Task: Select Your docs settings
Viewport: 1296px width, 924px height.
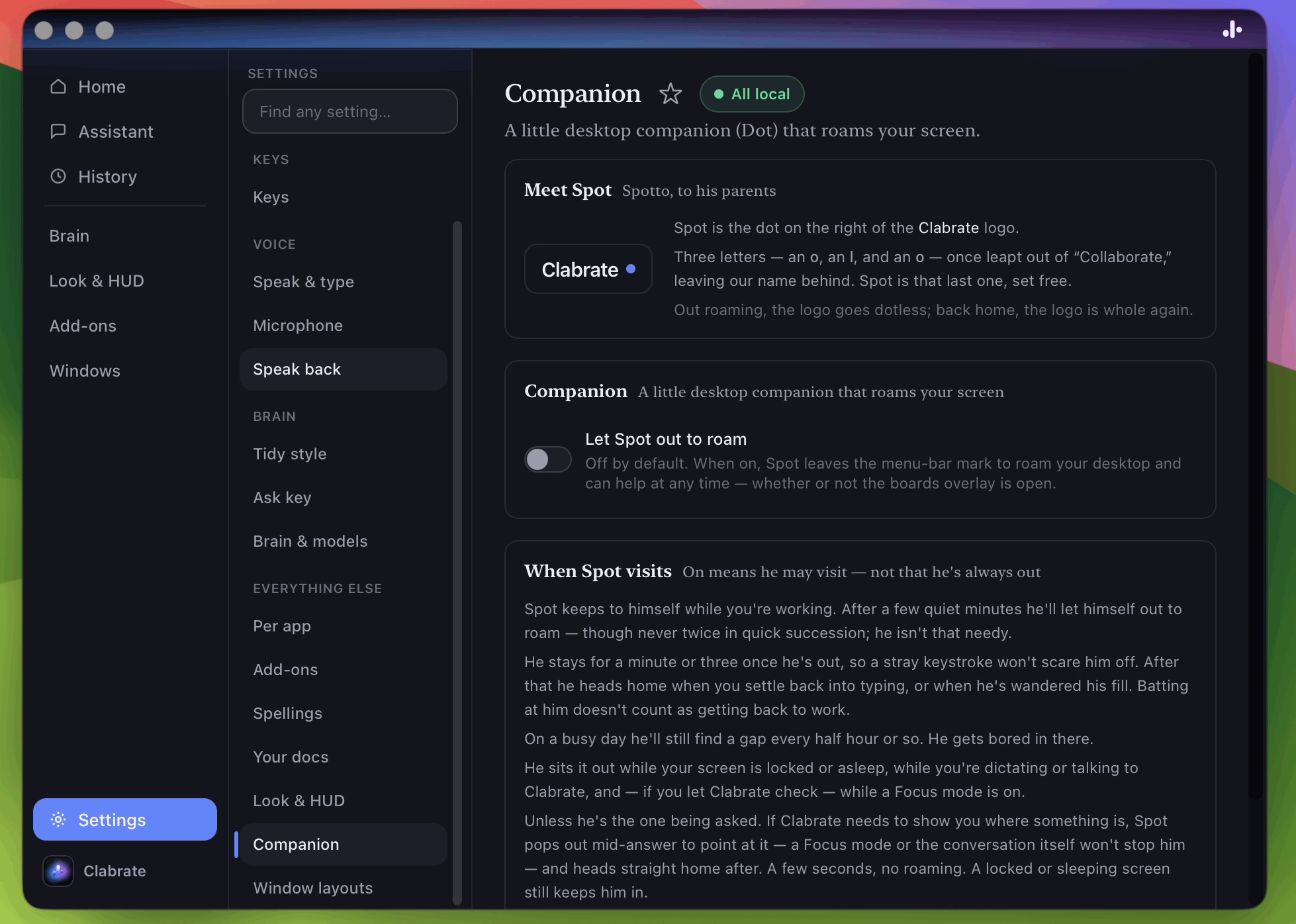Action: tap(344, 757)
